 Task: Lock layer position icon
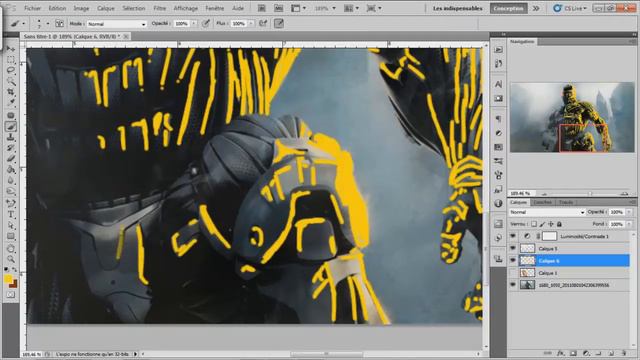(551, 224)
